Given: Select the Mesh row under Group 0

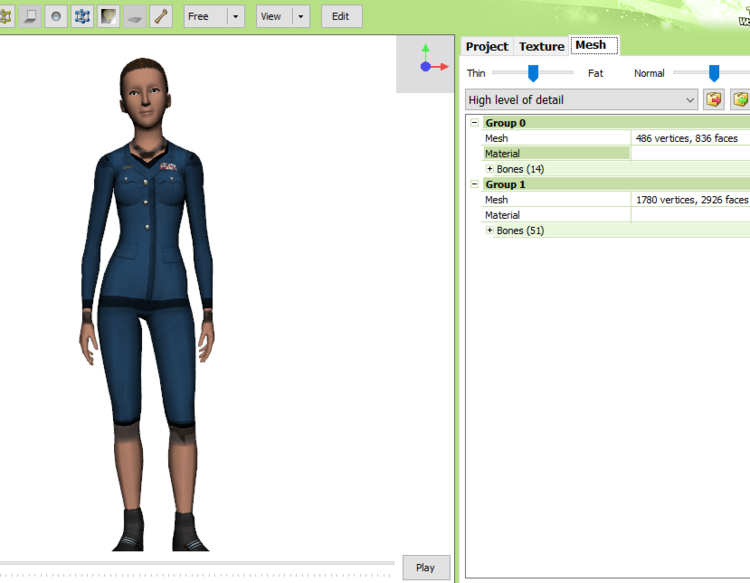Looking at the screenshot, I should [x=617, y=138].
